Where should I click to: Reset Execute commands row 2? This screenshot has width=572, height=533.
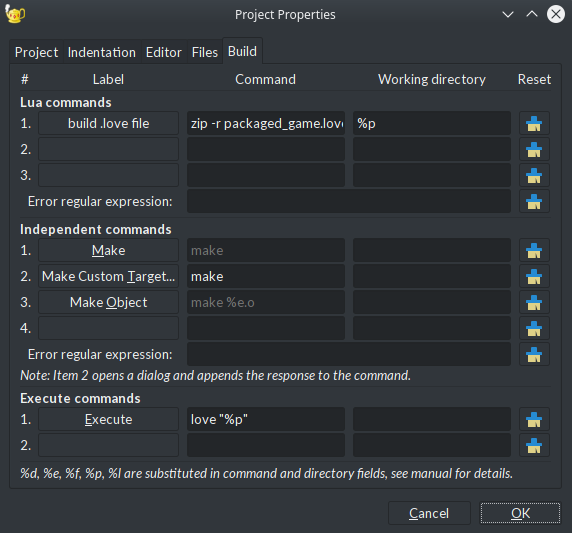pos(534,445)
